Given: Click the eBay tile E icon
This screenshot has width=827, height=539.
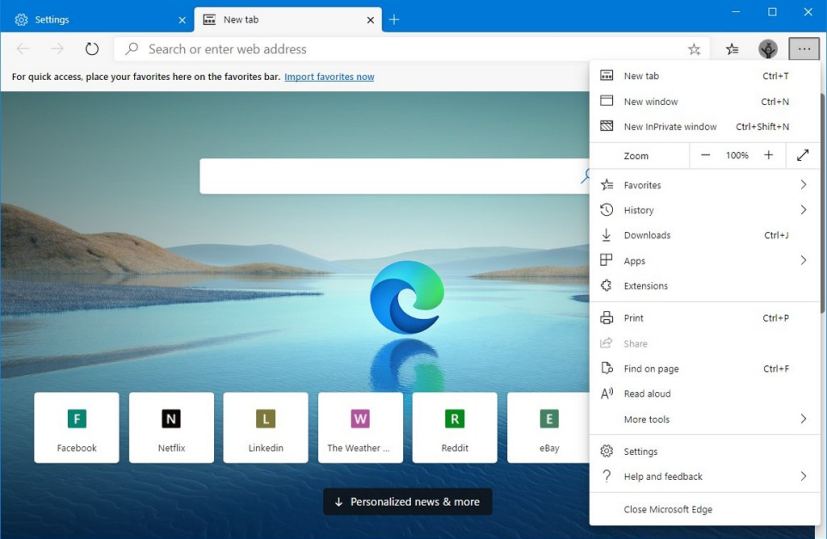Looking at the screenshot, I should pyautogui.click(x=549, y=419).
